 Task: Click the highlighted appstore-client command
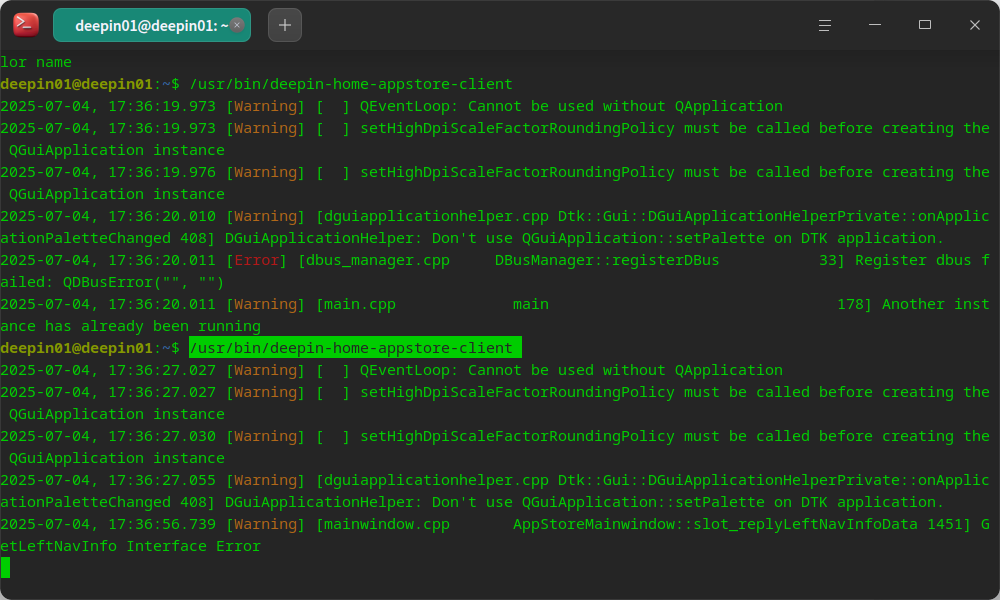[355, 348]
